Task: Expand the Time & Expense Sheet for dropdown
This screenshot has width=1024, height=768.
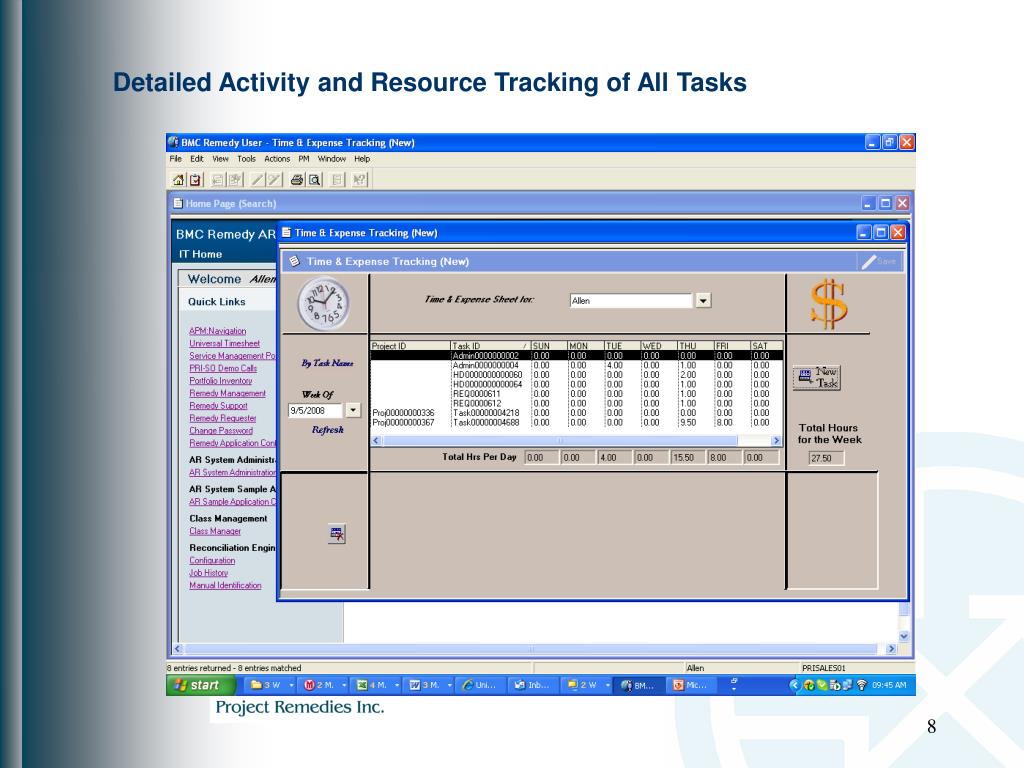Action: pyautogui.click(x=703, y=300)
